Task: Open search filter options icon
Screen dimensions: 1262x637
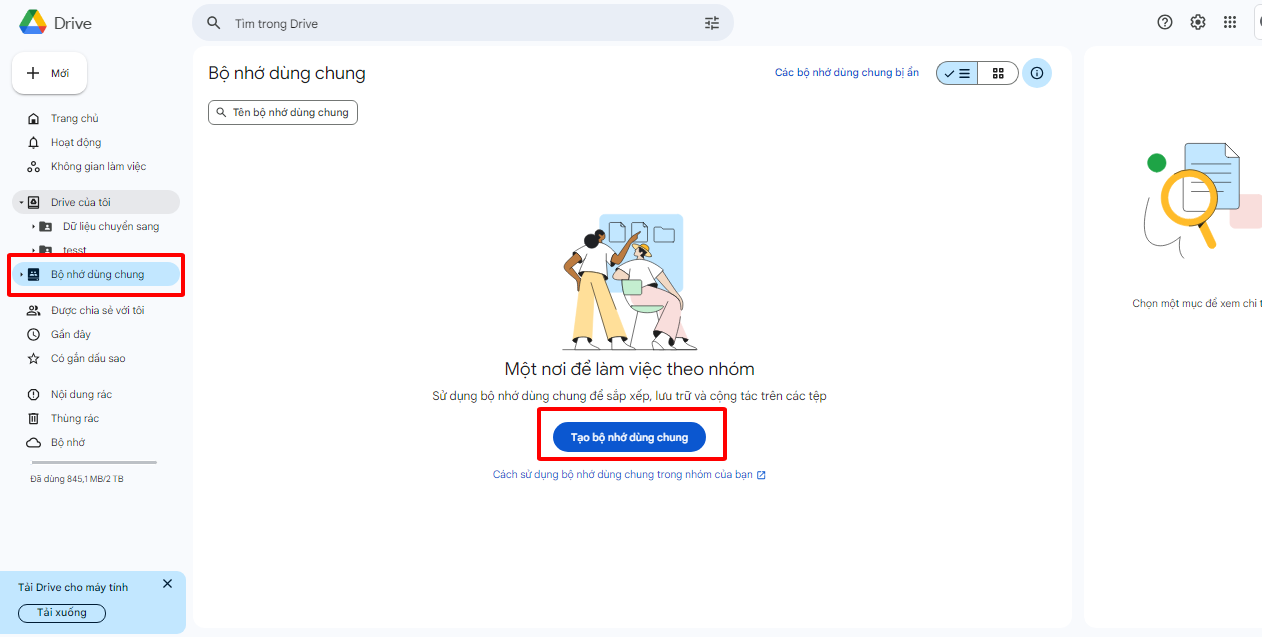Action: coord(712,23)
